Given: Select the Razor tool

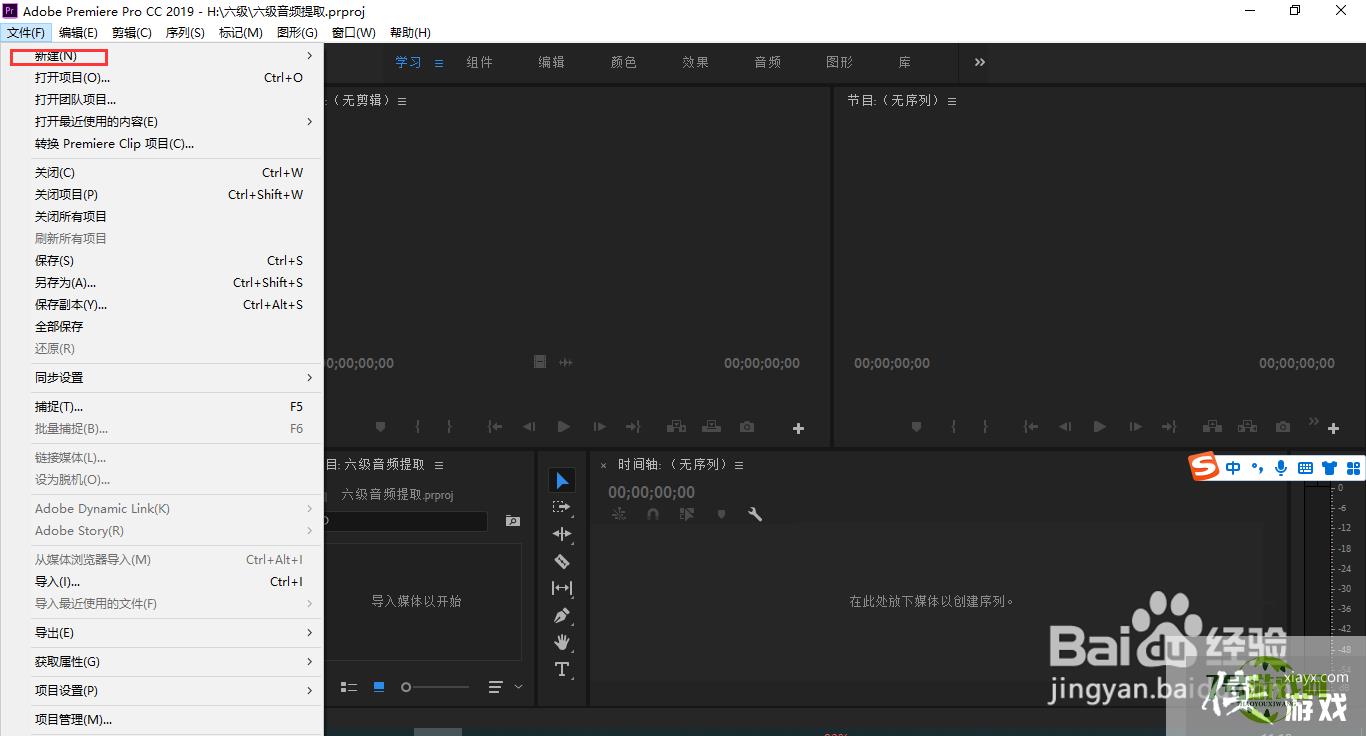Looking at the screenshot, I should click(x=561, y=561).
